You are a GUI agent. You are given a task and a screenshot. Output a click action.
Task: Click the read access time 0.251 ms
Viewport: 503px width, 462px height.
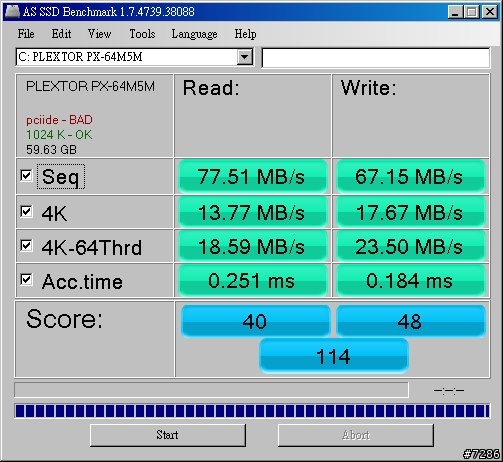point(253,280)
